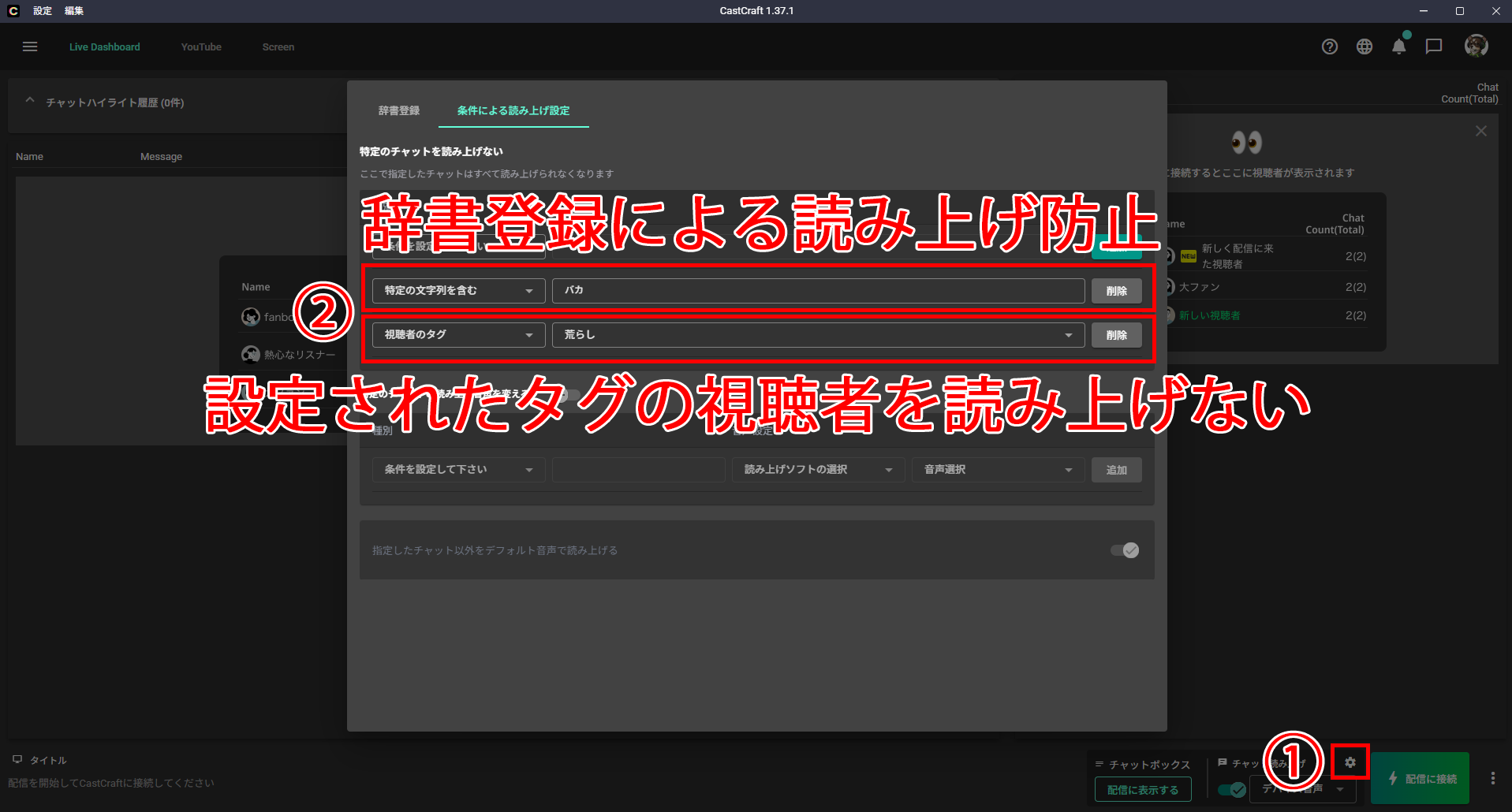Image resolution: width=1512 pixels, height=812 pixels.
Task: Open the chat feedback bubble icon
Action: click(x=1434, y=47)
